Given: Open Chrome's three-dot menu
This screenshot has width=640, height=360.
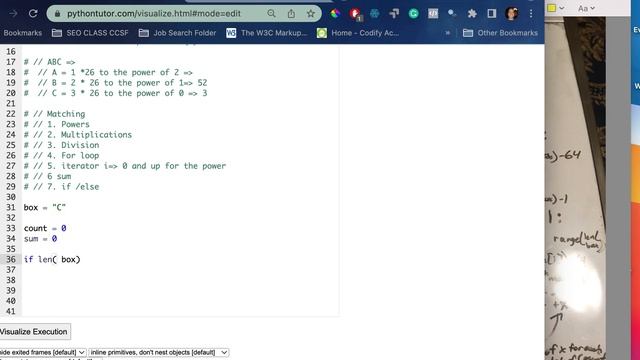Looking at the screenshot, I should [531, 13].
